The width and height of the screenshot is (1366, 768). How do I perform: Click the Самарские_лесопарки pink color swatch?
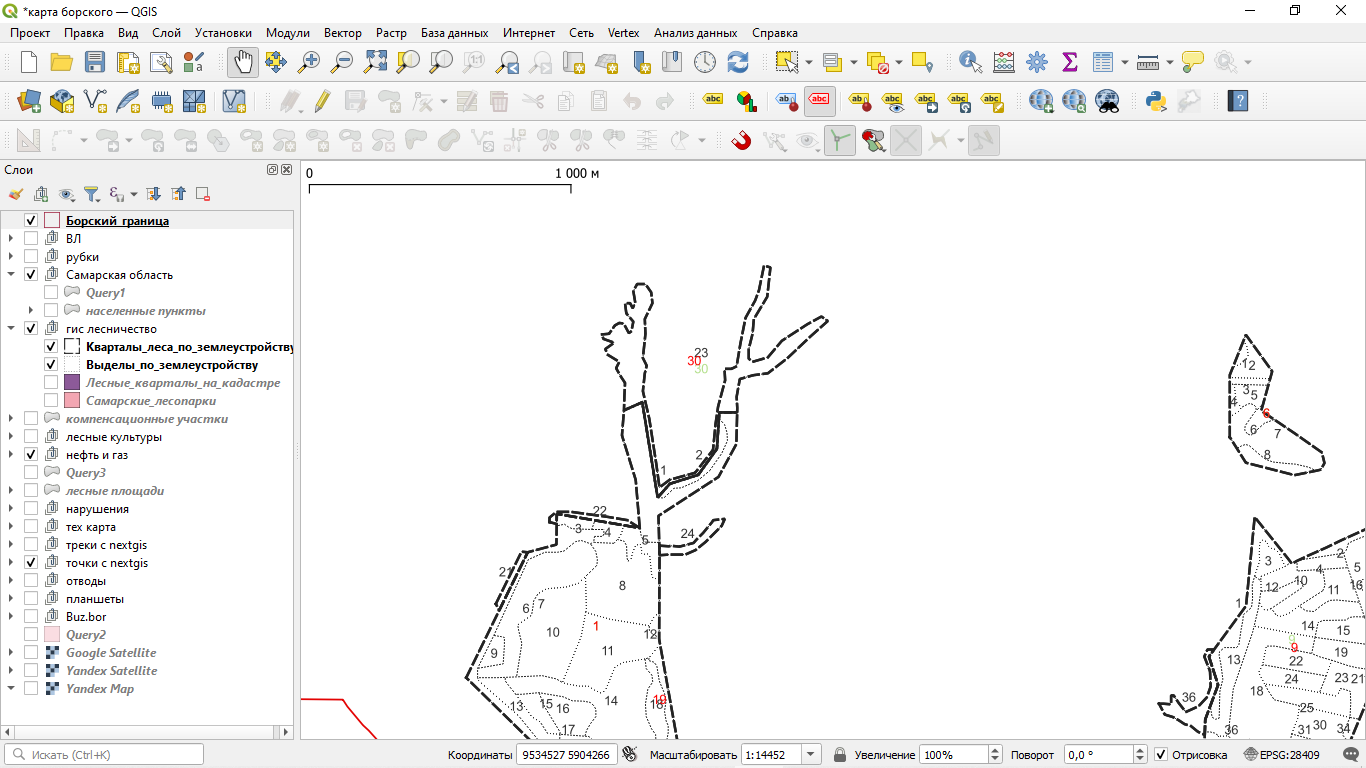(x=72, y=401)
